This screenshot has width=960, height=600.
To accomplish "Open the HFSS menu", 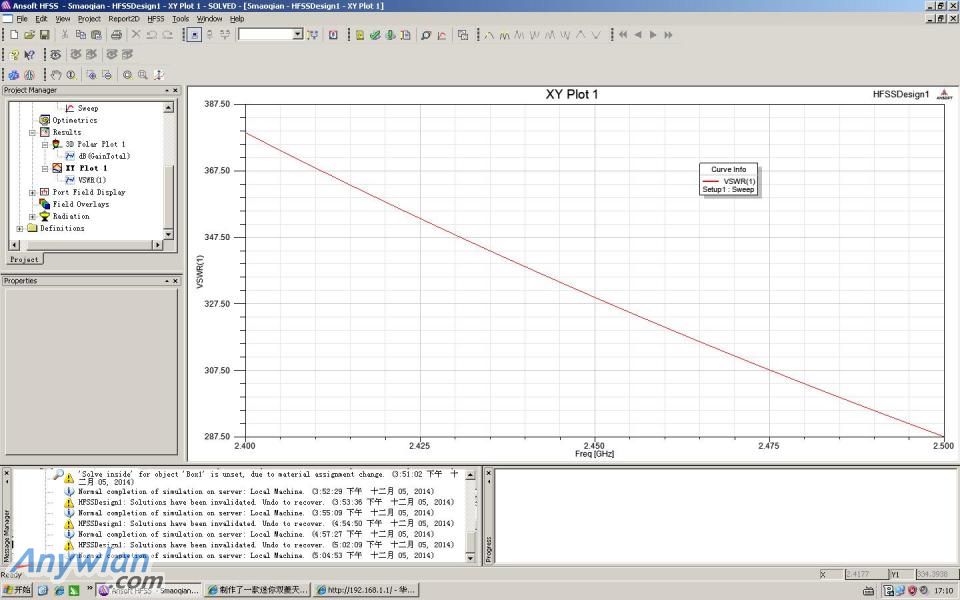I will (x=156, y=19).
